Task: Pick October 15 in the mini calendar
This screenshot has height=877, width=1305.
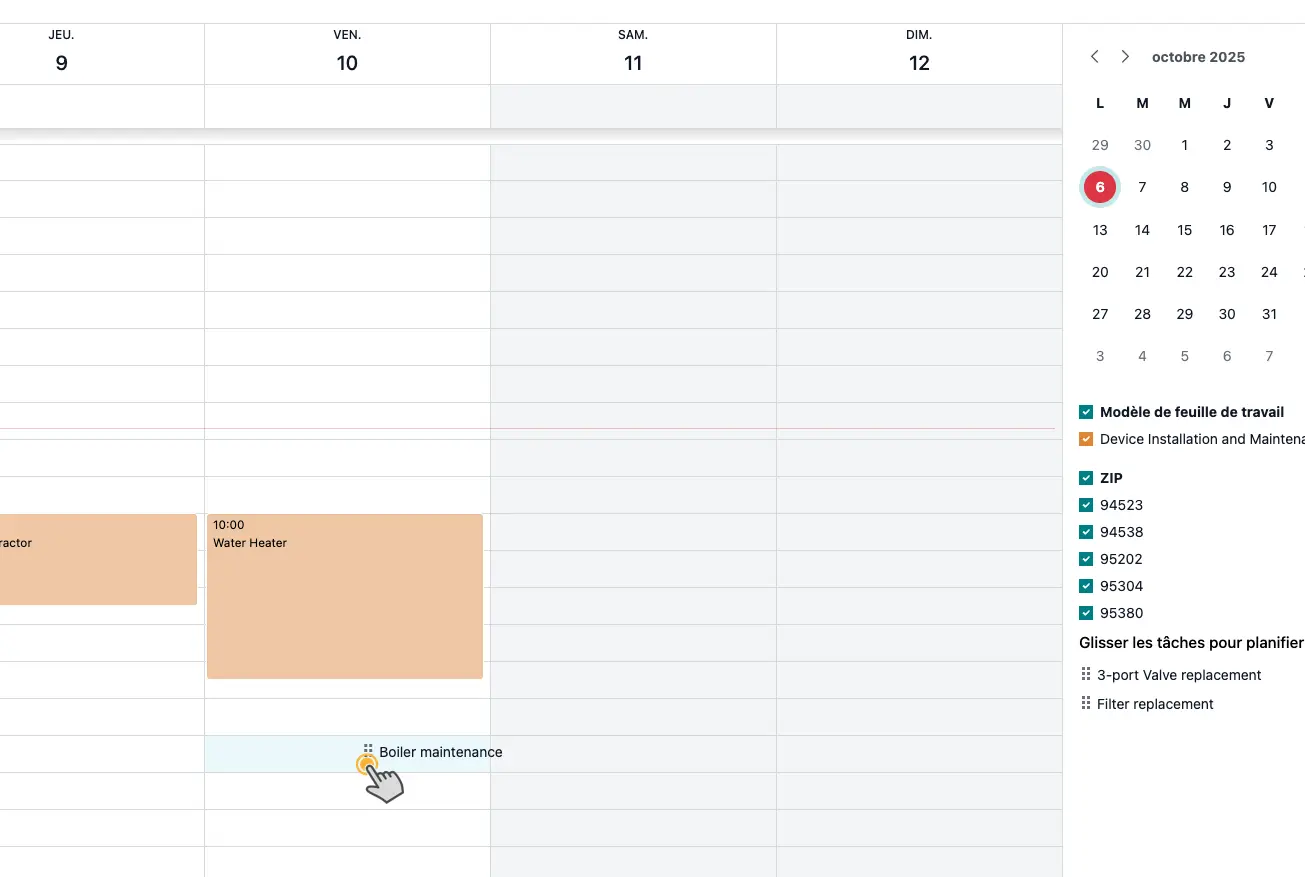Action: pyautogui.click(x=1185, y=230)
